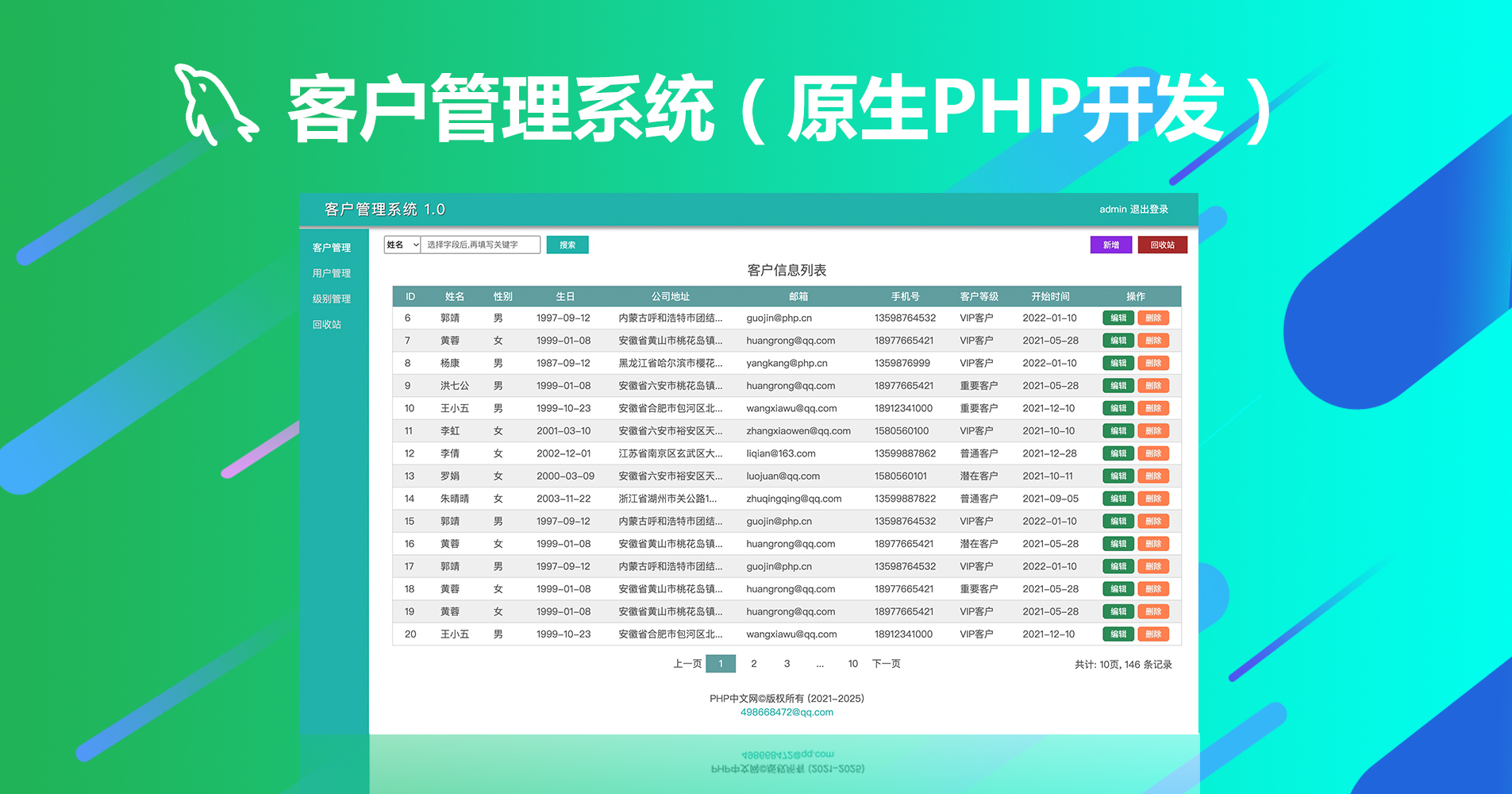
Task: Click the 姓名 column header
Action: [x=455, y=296]
